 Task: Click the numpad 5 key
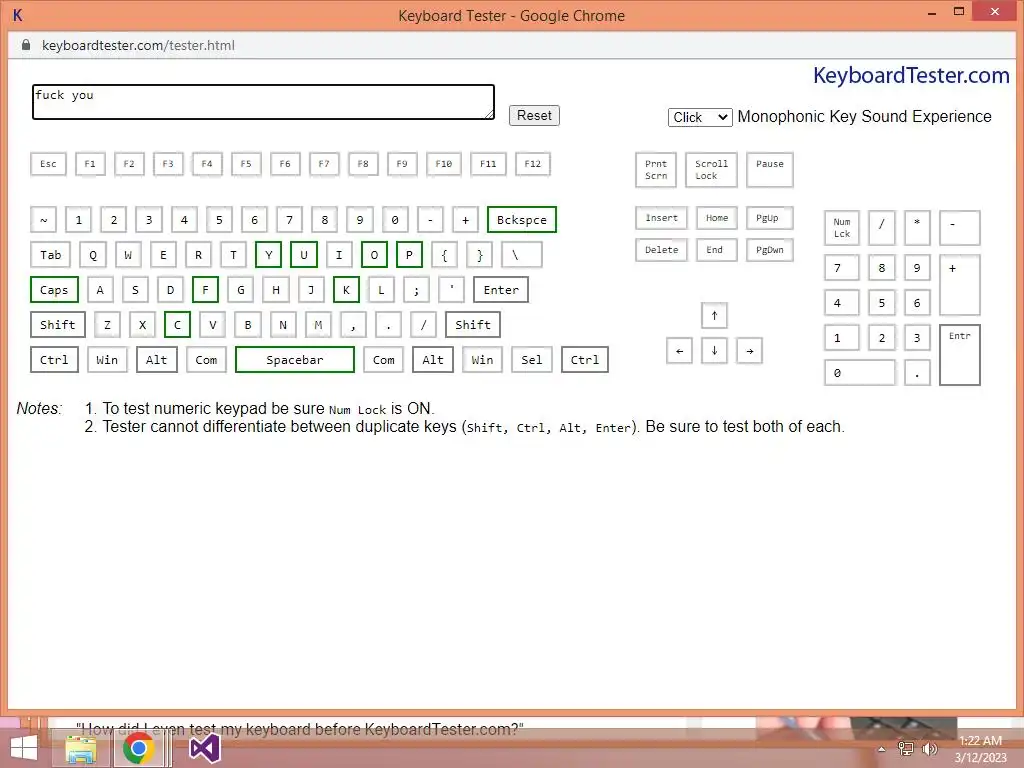click(x=882, y=303)
